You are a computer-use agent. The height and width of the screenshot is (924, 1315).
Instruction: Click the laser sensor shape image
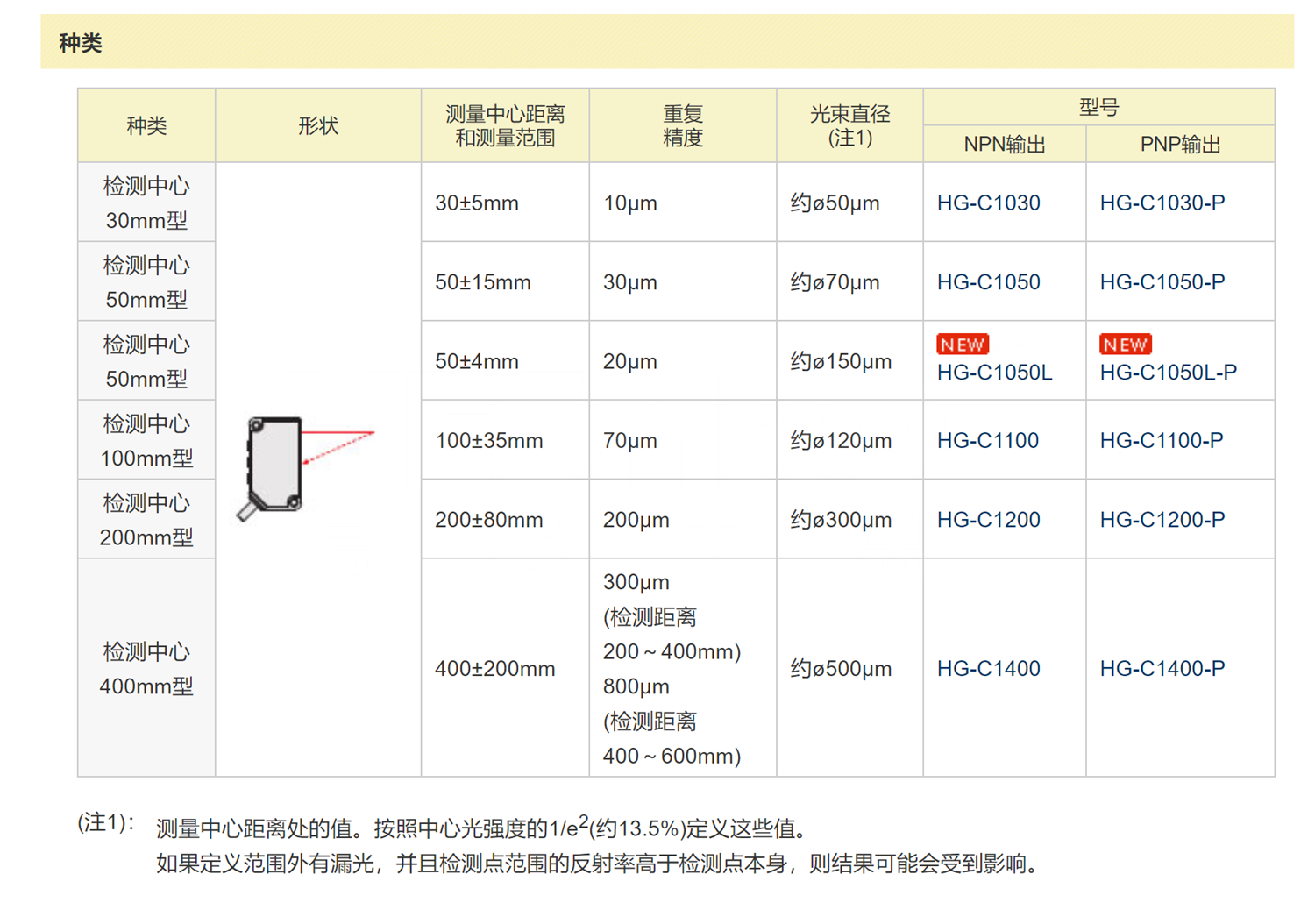coord(305,468)
